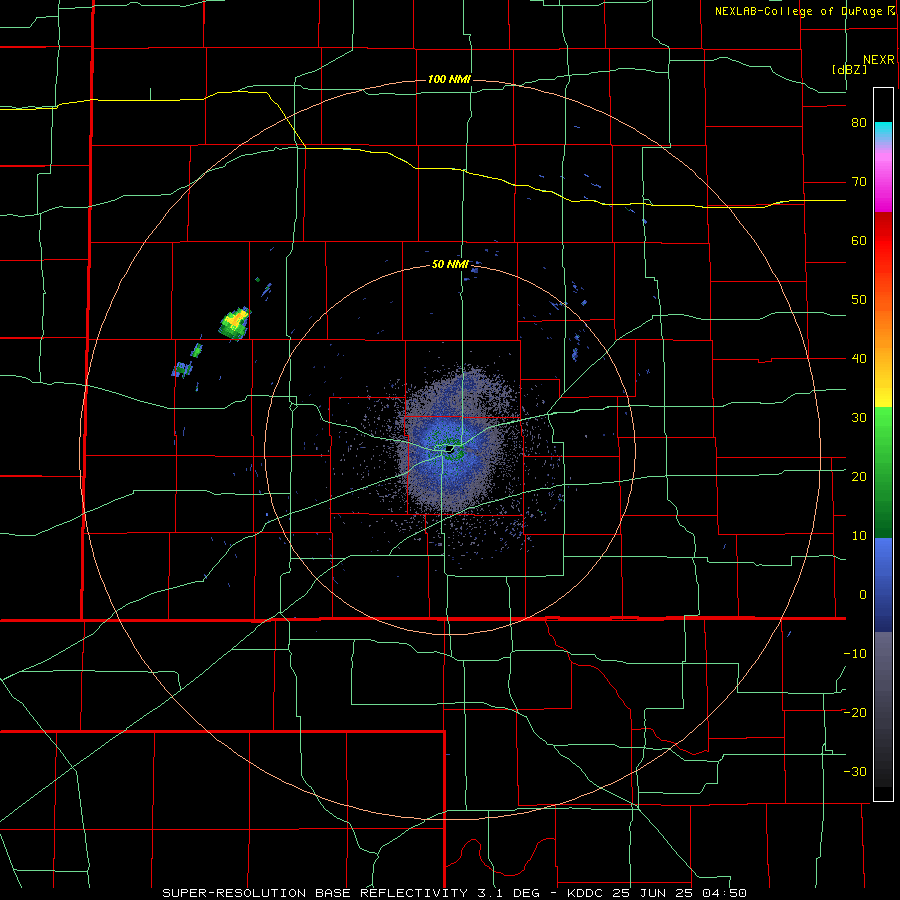Click the product title Super-Resolution Base Reflectivity
Screen dimensions: 900x900
coord(314,893)
